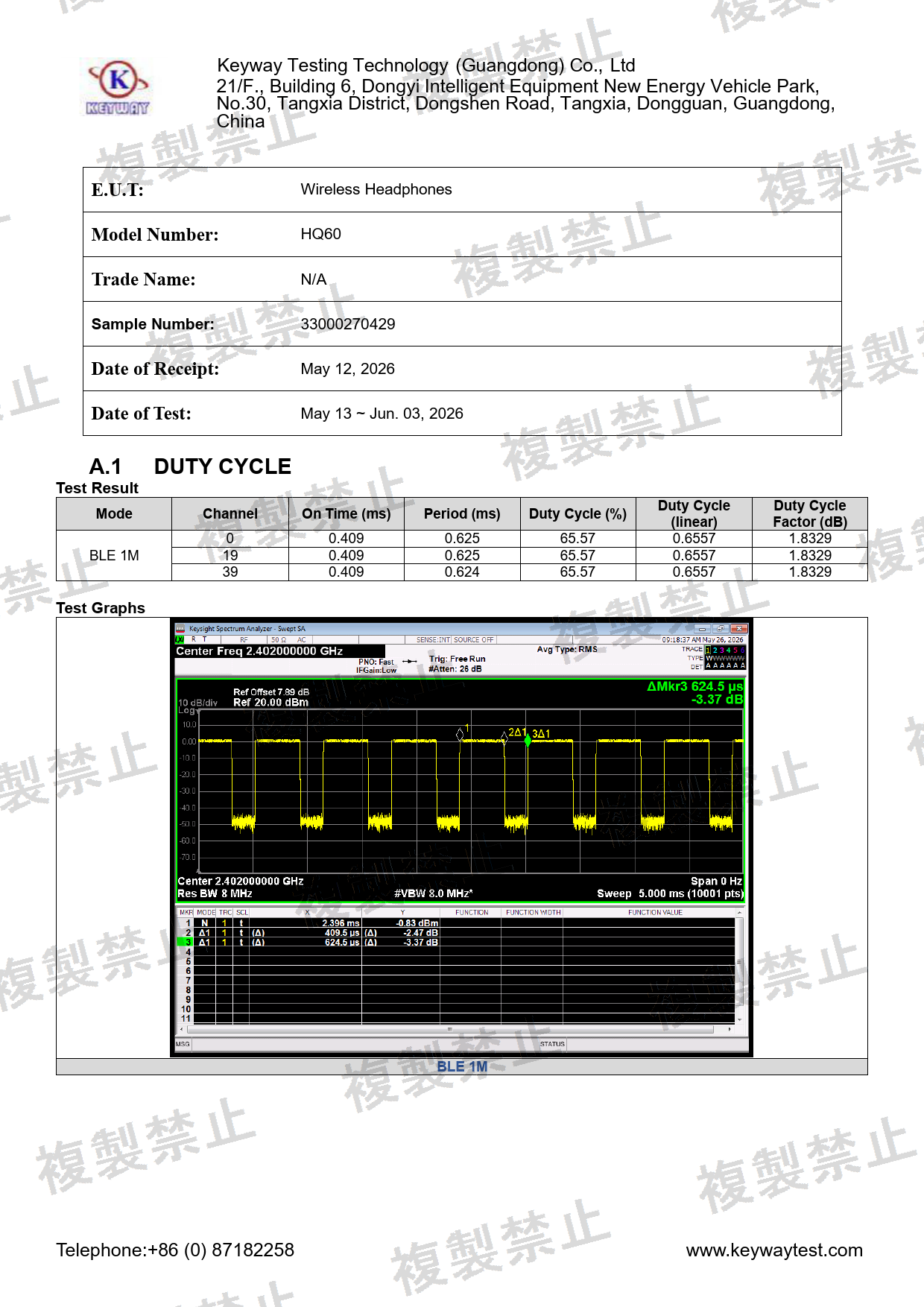Click the 'Wireless Headphones' E.U.T. value

[376, 189]
